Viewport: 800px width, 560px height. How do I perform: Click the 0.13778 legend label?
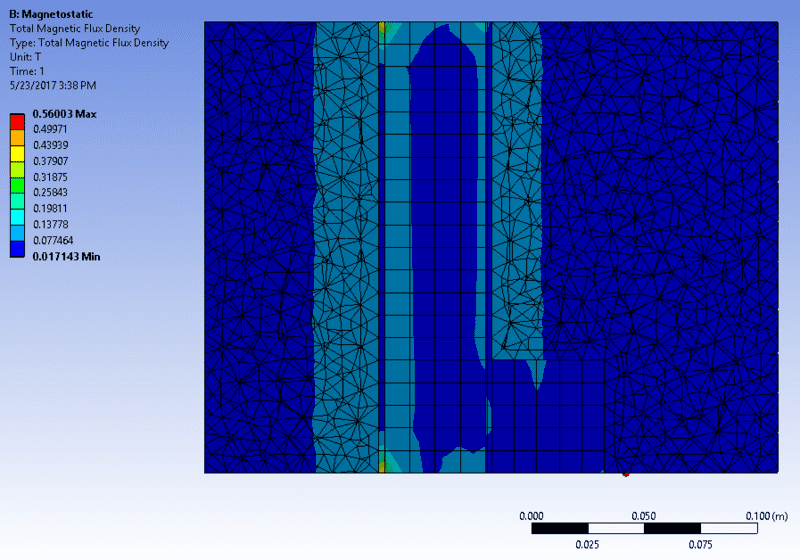[54, 225]
